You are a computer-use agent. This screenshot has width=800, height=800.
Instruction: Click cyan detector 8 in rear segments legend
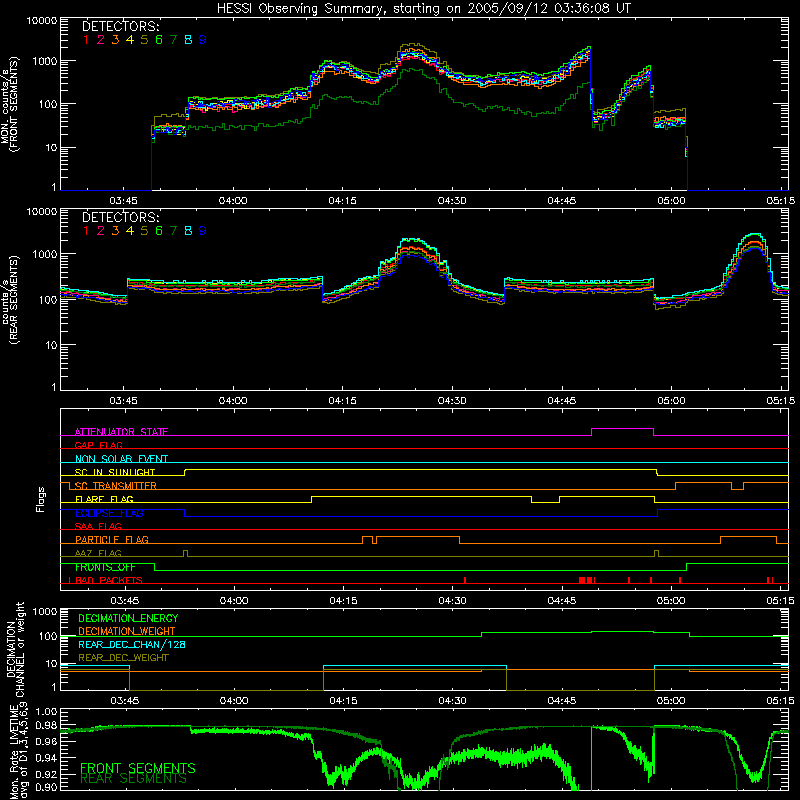tap(188, 231)
